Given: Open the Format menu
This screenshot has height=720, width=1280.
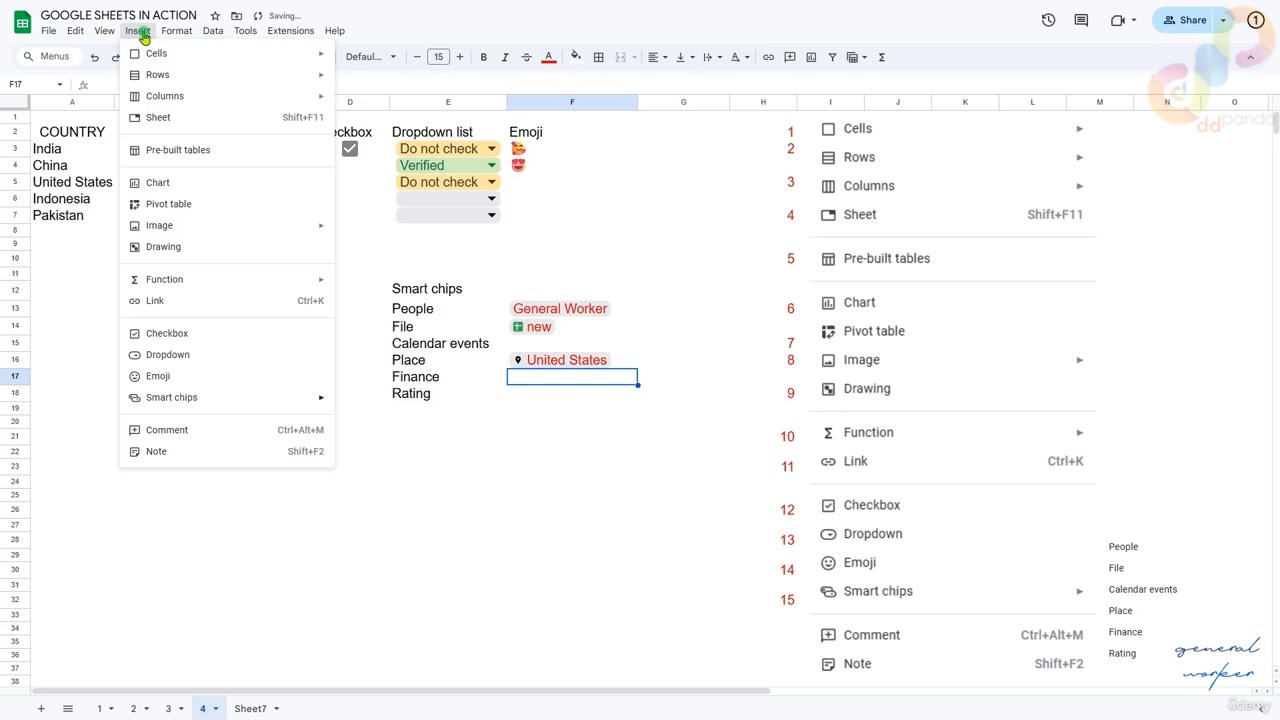Looking at the screenshot, I should click(x=176, y=31).
